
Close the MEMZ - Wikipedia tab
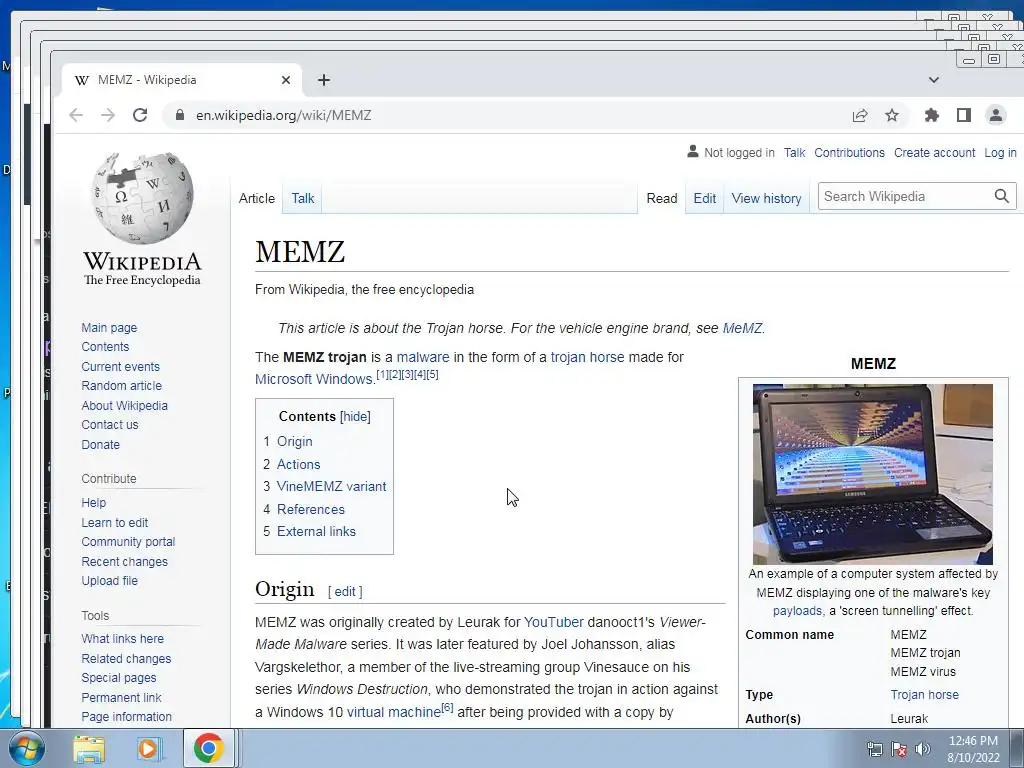click(x=285, y=80)
